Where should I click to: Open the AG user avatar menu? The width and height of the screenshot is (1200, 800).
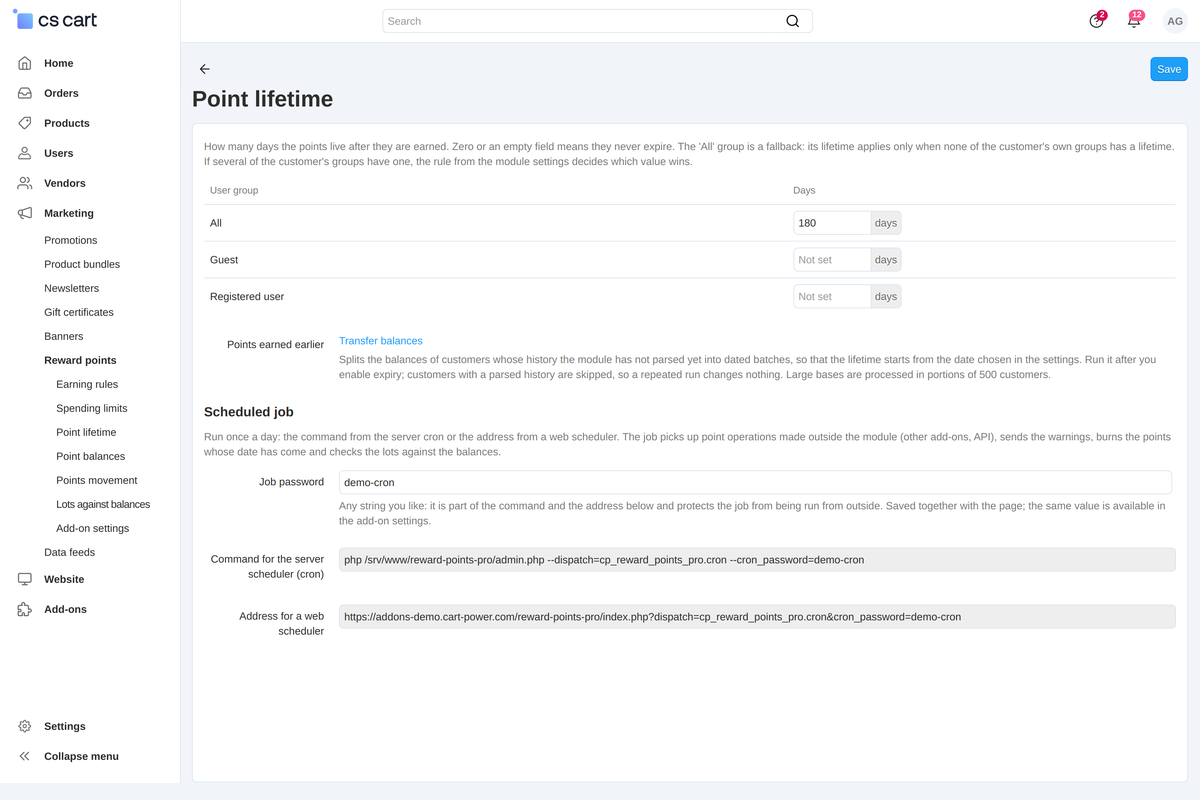tap(1175, 21)
